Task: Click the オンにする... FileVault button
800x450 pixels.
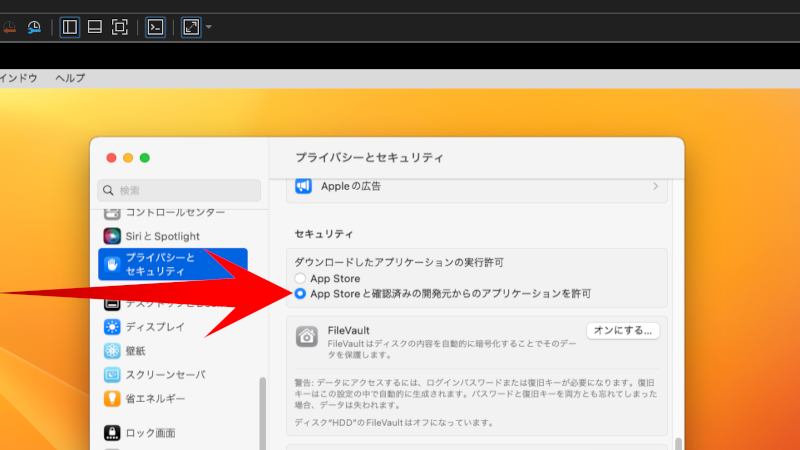Action: click(623, 331)
